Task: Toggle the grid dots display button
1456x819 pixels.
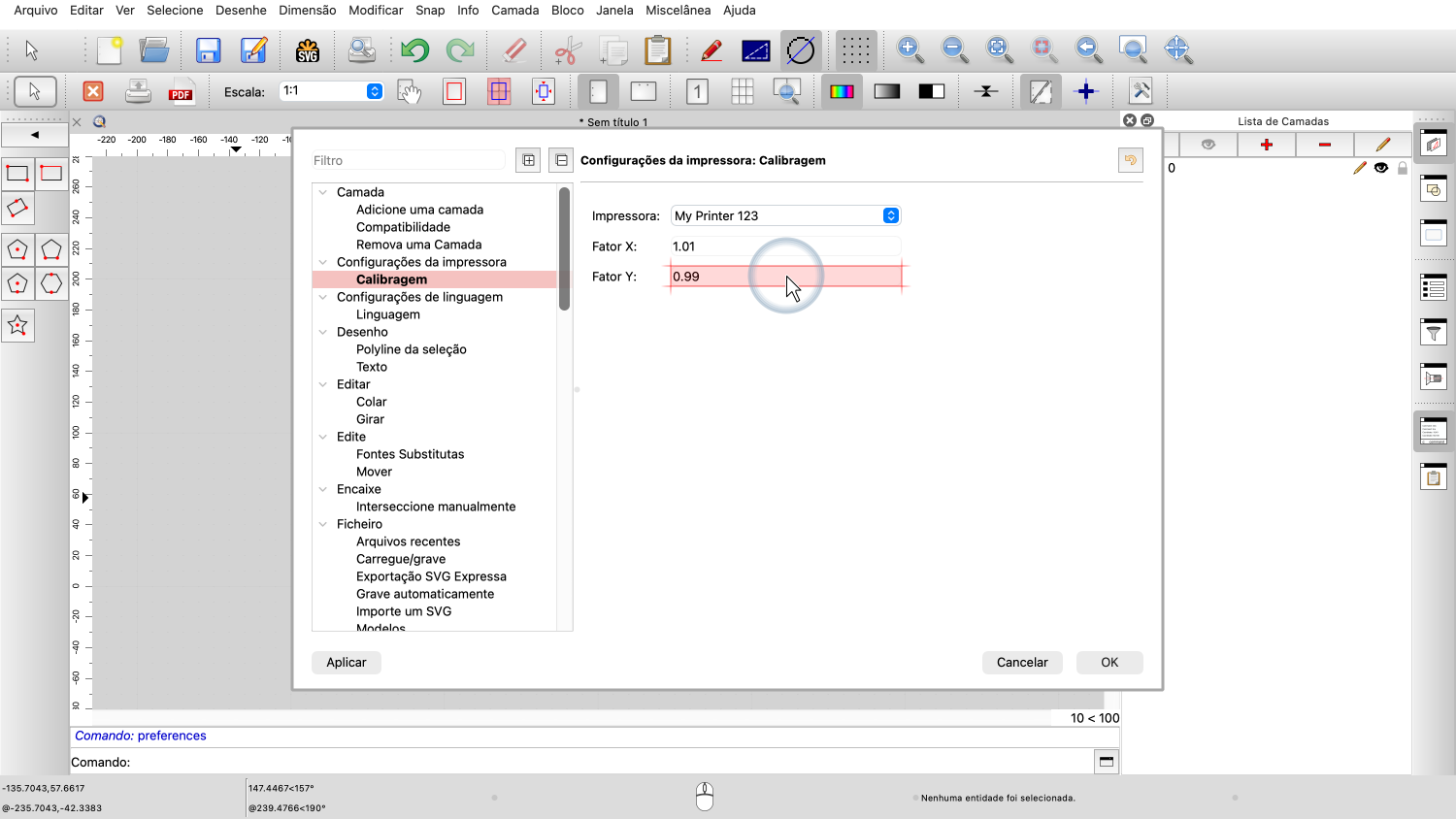Action: (x=855, y=49)
